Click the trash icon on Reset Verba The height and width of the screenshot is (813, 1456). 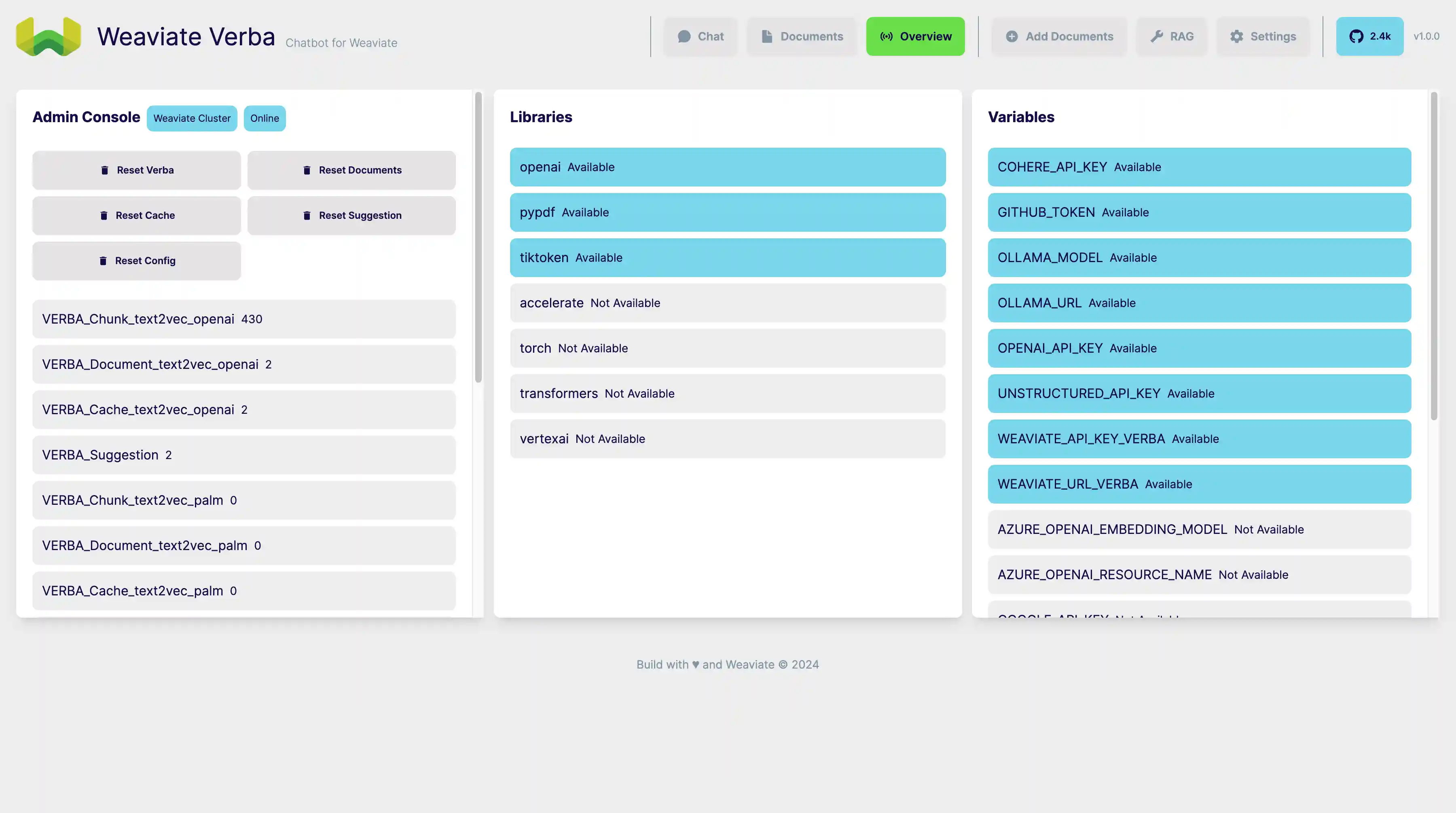(105, 169)
